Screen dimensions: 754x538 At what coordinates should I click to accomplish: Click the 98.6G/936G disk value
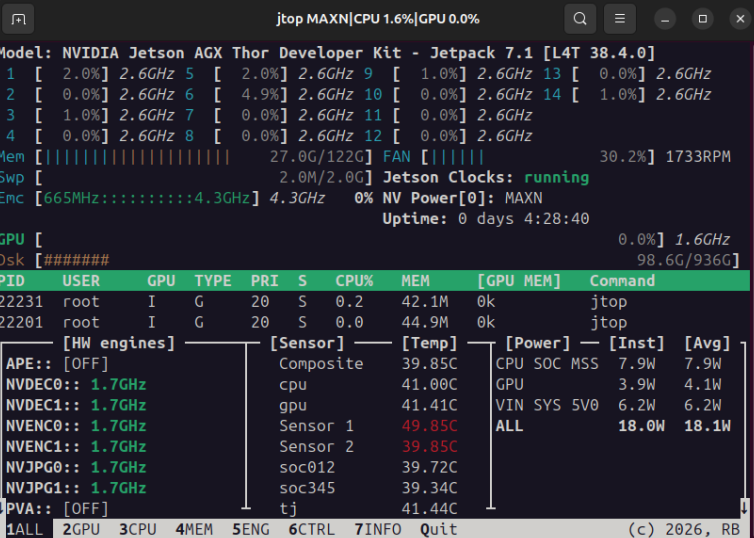684,260
